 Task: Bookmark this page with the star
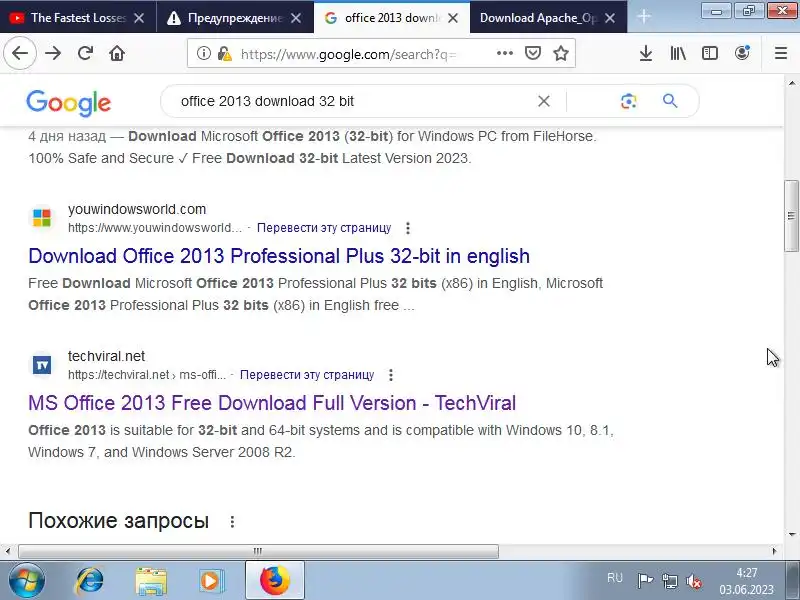coord(561,53)
